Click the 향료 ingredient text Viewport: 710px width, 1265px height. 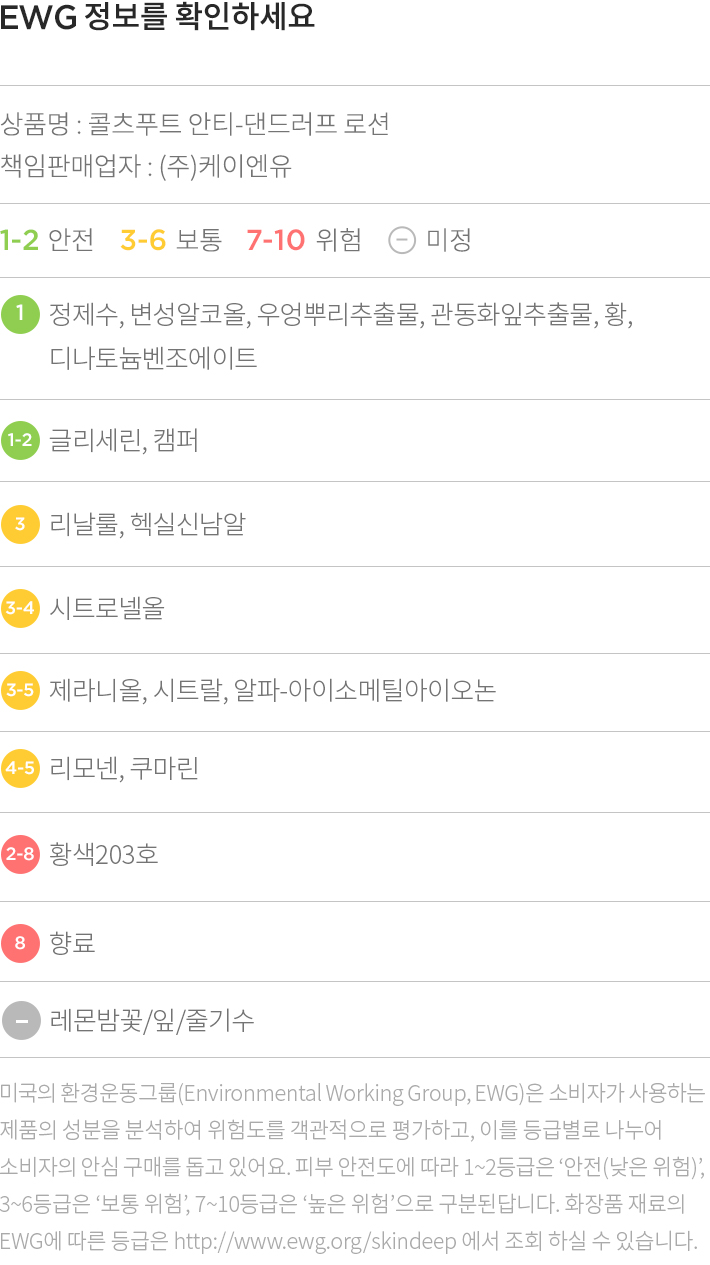[x=72, y=942]
